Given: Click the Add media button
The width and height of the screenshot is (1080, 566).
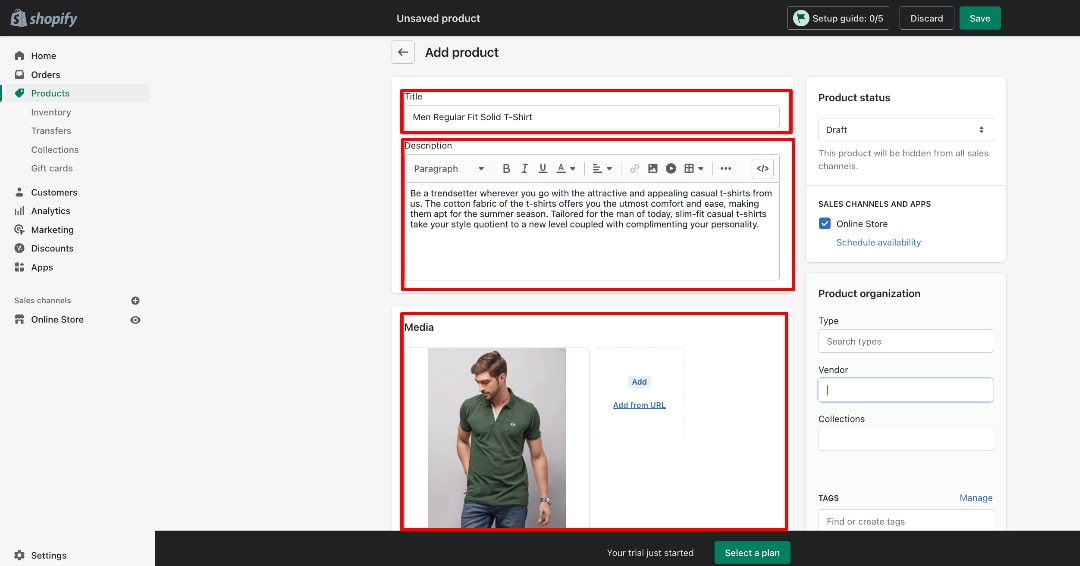Looking at the screenshot, I should point(639,382).
